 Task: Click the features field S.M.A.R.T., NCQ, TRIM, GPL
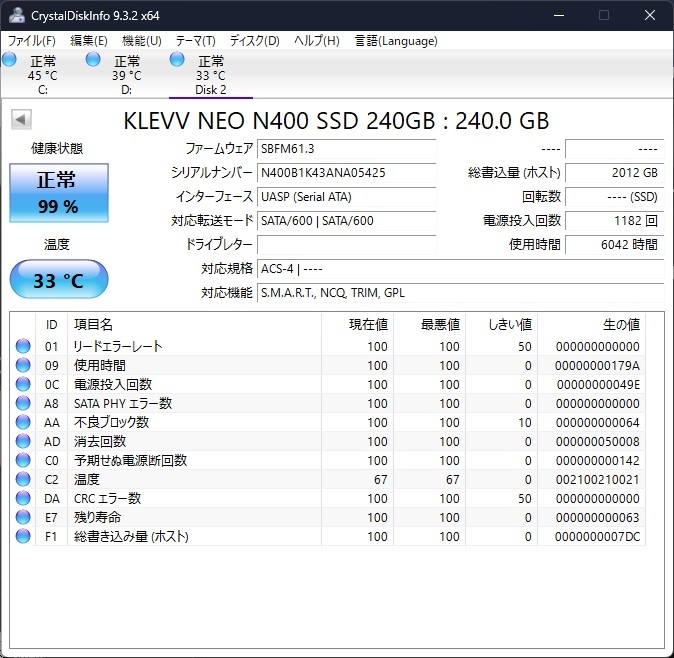(461, 293)
